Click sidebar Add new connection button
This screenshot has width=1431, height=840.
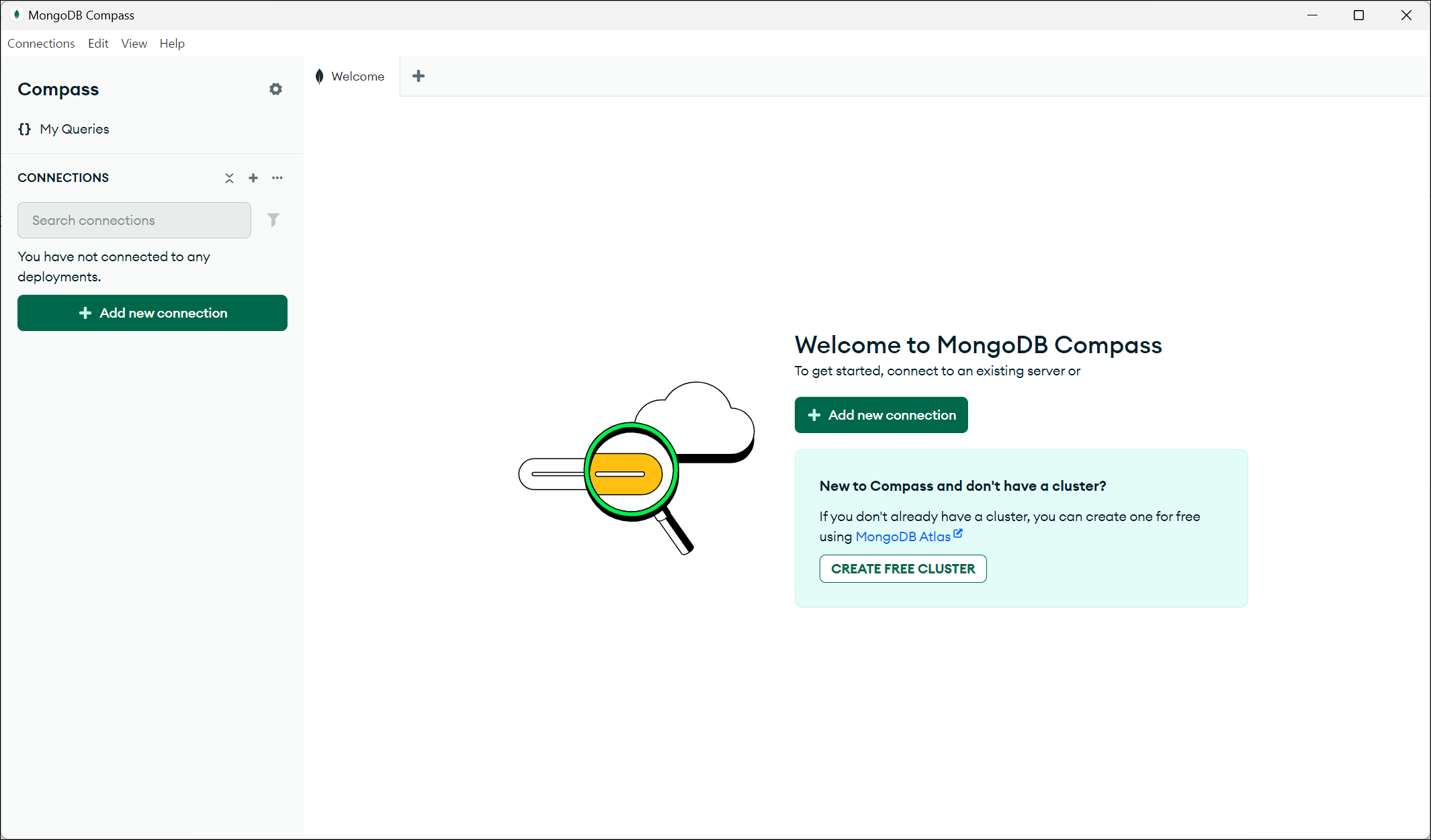pos(153,313)
